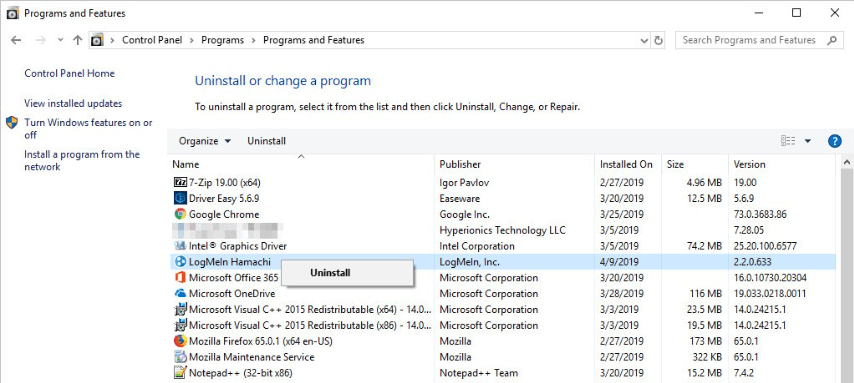This screenshot has height=383, width=854.
Task: Open Install a program from the network
Action: coord(82,161)
